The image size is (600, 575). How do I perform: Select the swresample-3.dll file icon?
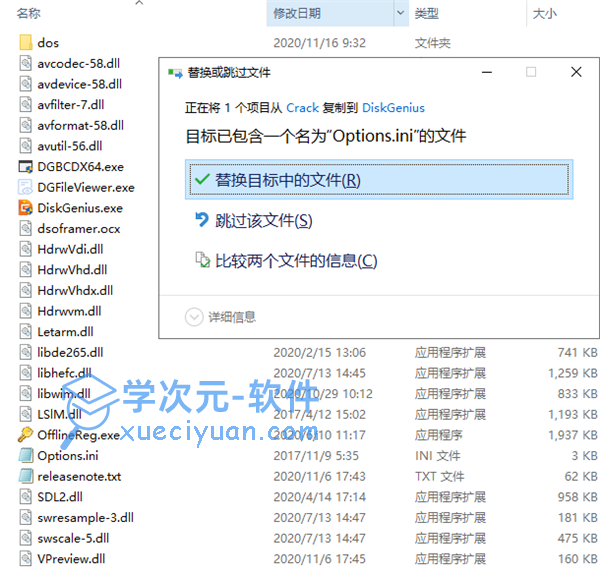(x=26, y=518)
